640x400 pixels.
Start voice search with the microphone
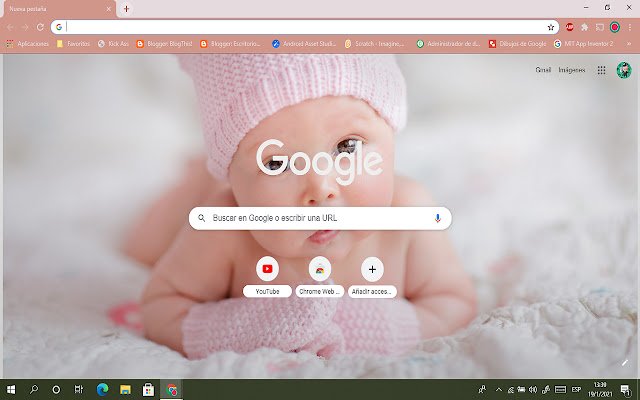pyautogui.click(x=438, y=218)
